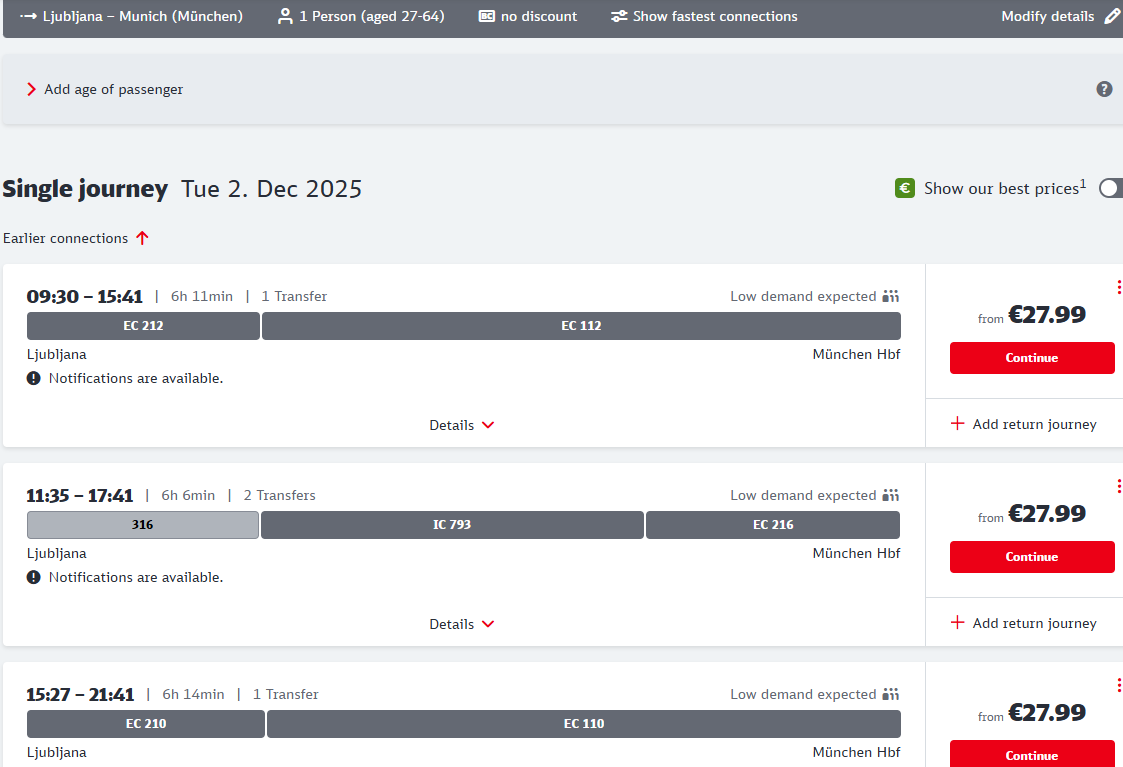
Task: Click Modify details in the header
Action: point(1060,16)
